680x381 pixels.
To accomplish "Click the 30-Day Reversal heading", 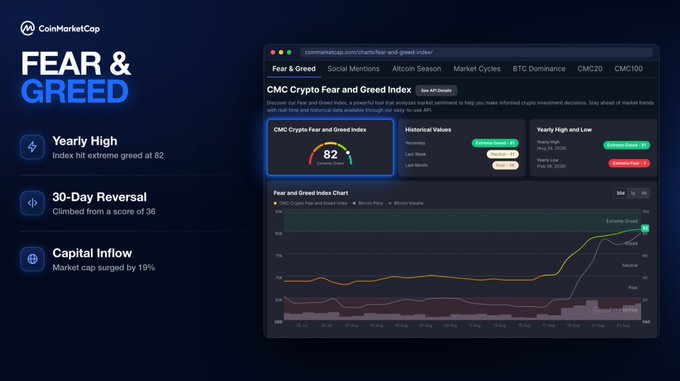I will 99,197.
